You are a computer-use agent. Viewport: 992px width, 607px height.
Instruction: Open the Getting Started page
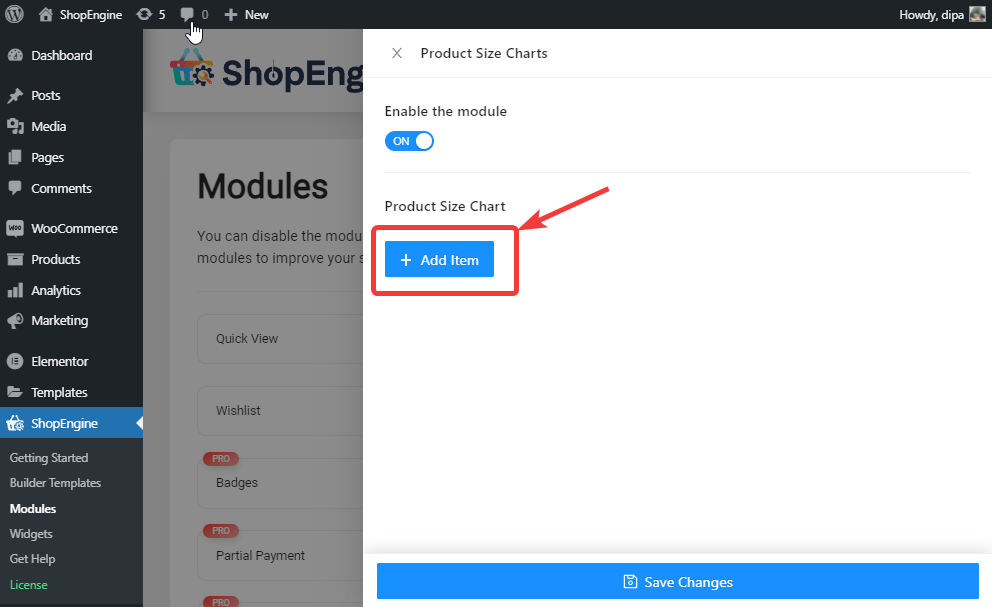(49, 458)
